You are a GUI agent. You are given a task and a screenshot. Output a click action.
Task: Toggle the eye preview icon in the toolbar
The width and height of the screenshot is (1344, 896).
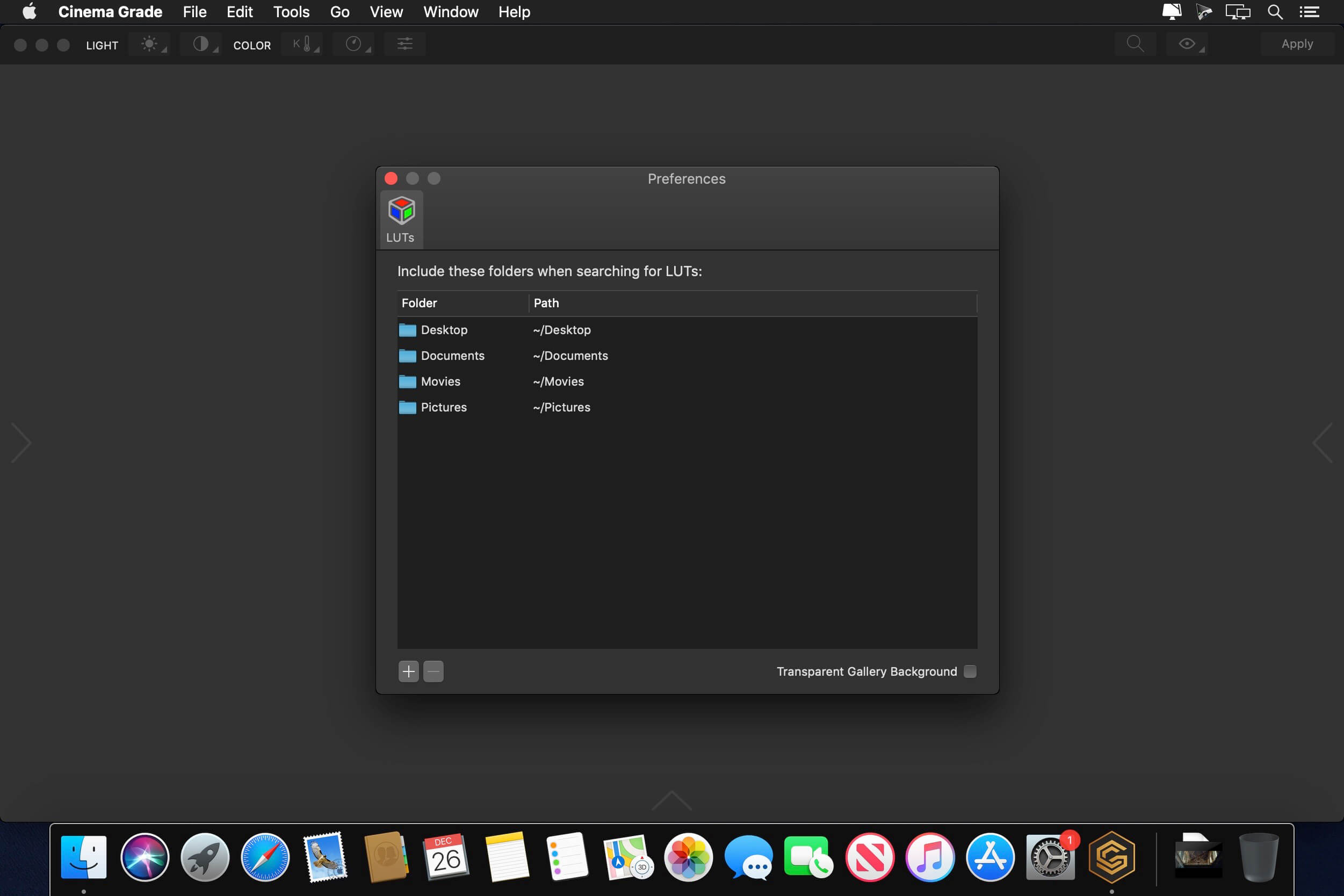[x=1187, y=44]
